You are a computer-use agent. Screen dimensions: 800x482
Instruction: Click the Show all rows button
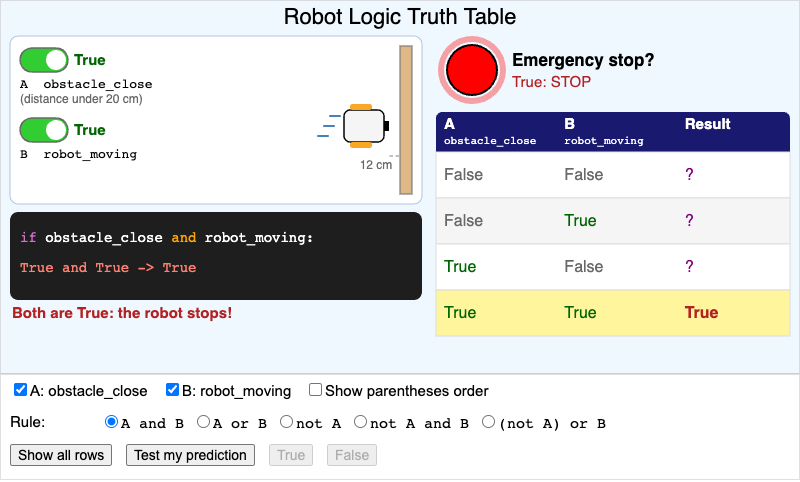coord(61,455)
